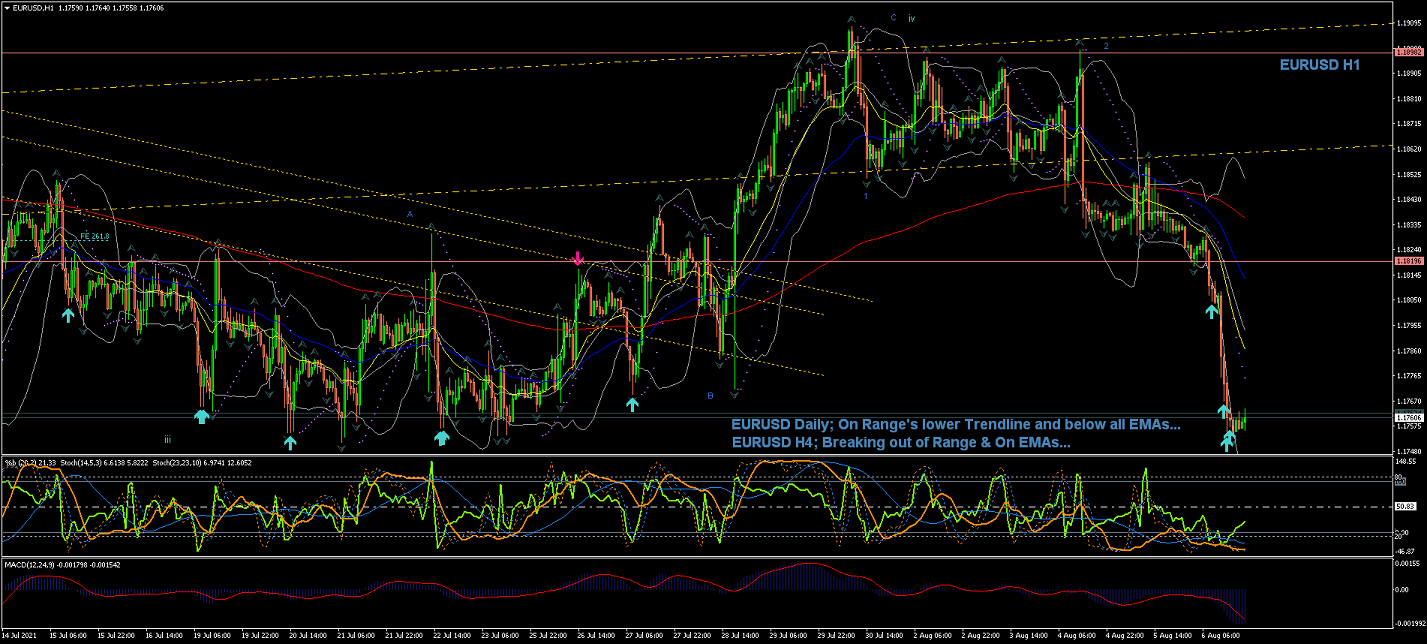Click the cyan wave label iv
The image size is (1427, 644).
click(912, 18)
